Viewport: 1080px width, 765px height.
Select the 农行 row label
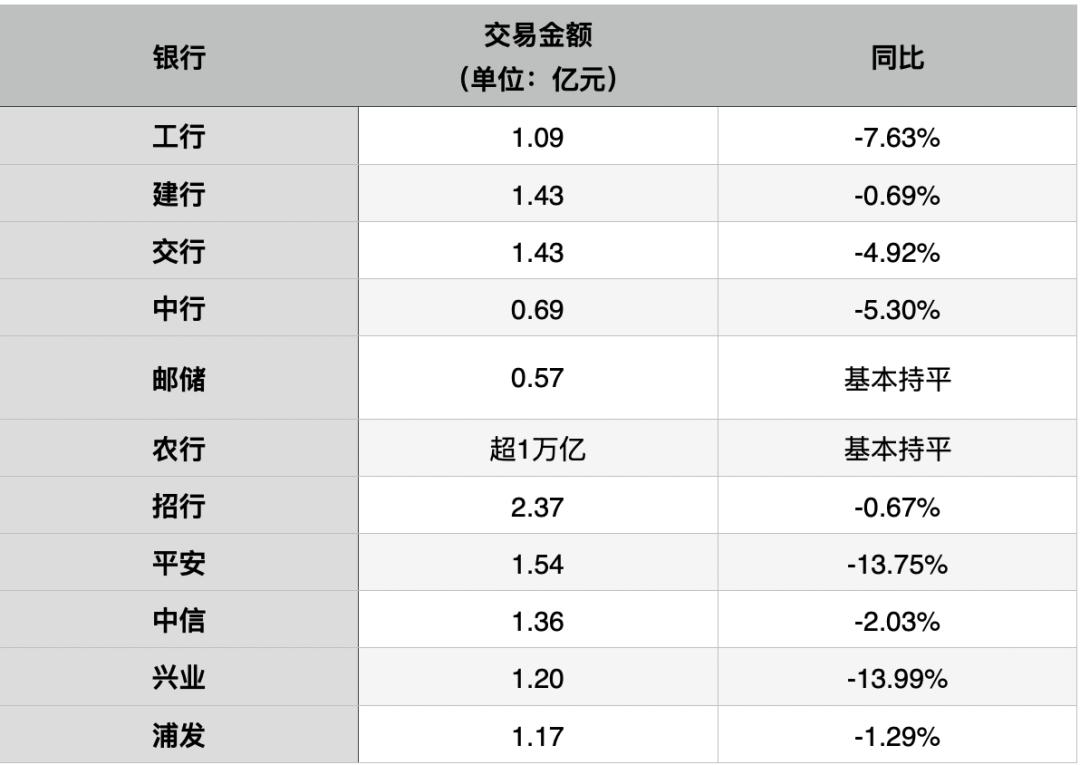(178, 449)
